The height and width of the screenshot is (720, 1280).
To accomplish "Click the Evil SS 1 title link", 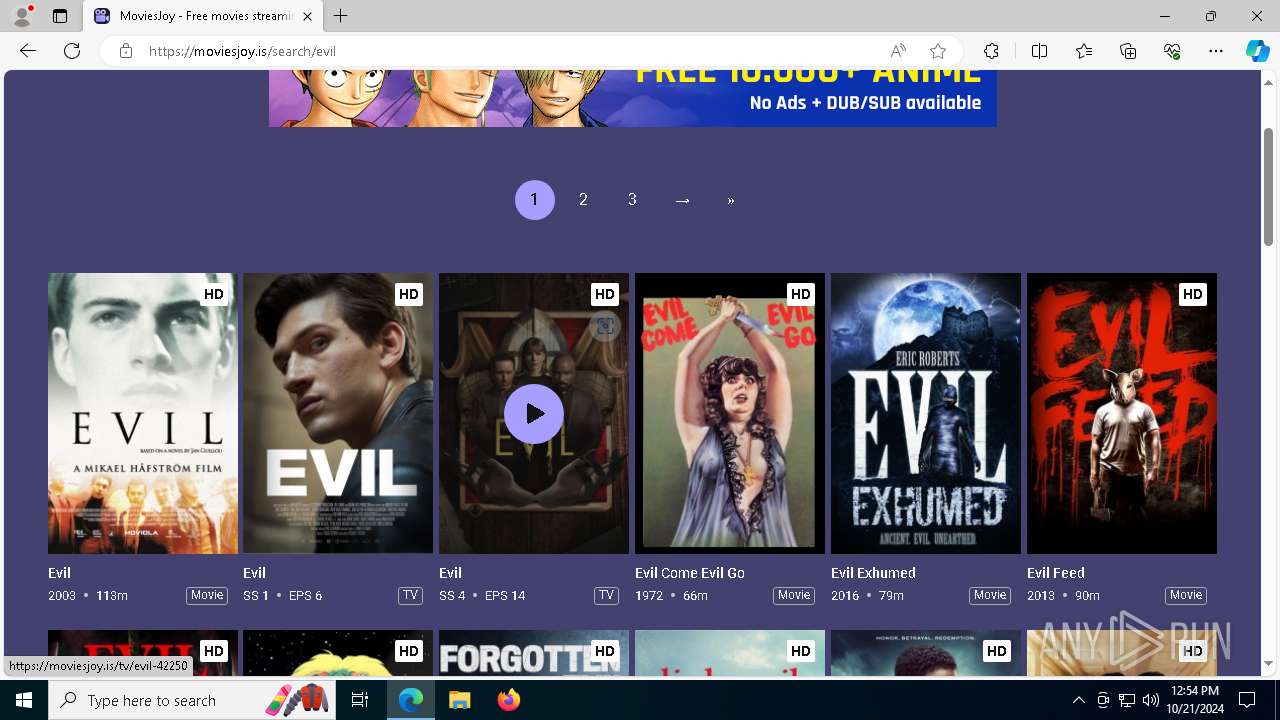I will point(254,573).
